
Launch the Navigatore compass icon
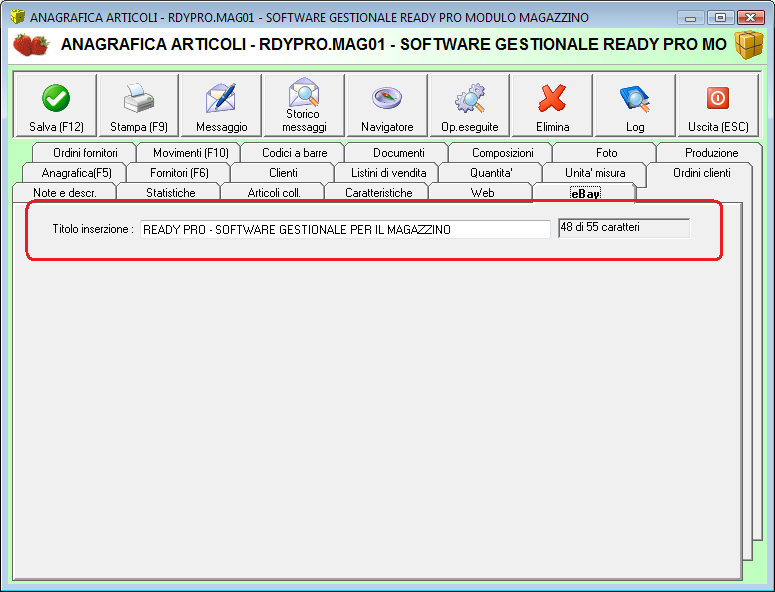tap(387, 98)
